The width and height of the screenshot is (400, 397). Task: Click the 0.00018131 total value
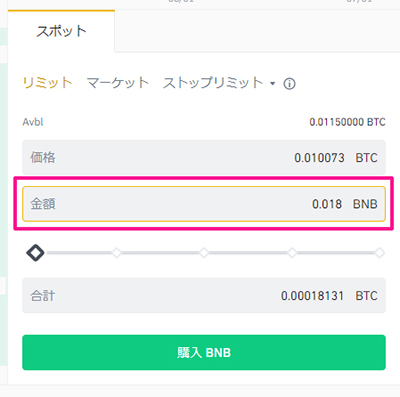312,296
